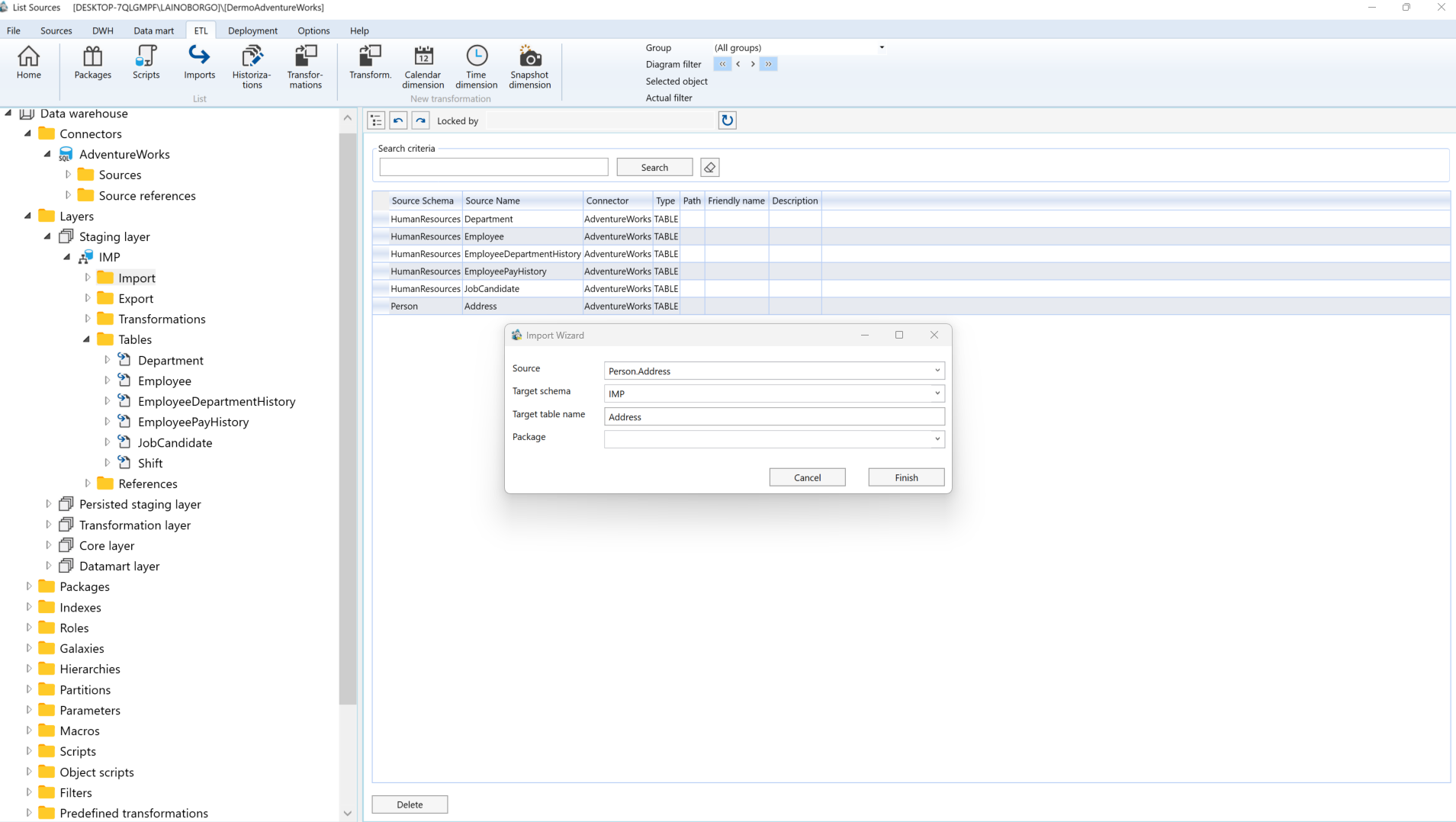Screen dimensions: 1456x822
Task: Select the Staging layer icon
Action: [66, 236]
